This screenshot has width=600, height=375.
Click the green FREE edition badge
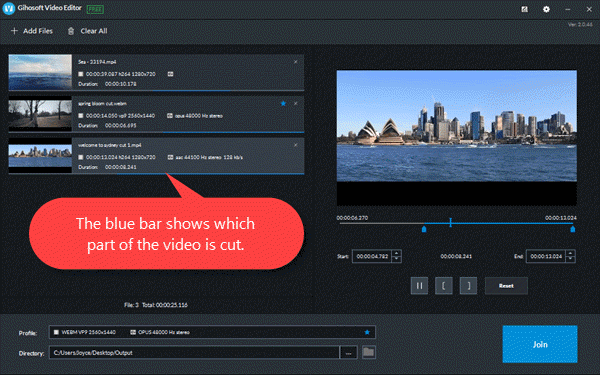[x=95, y=9]
